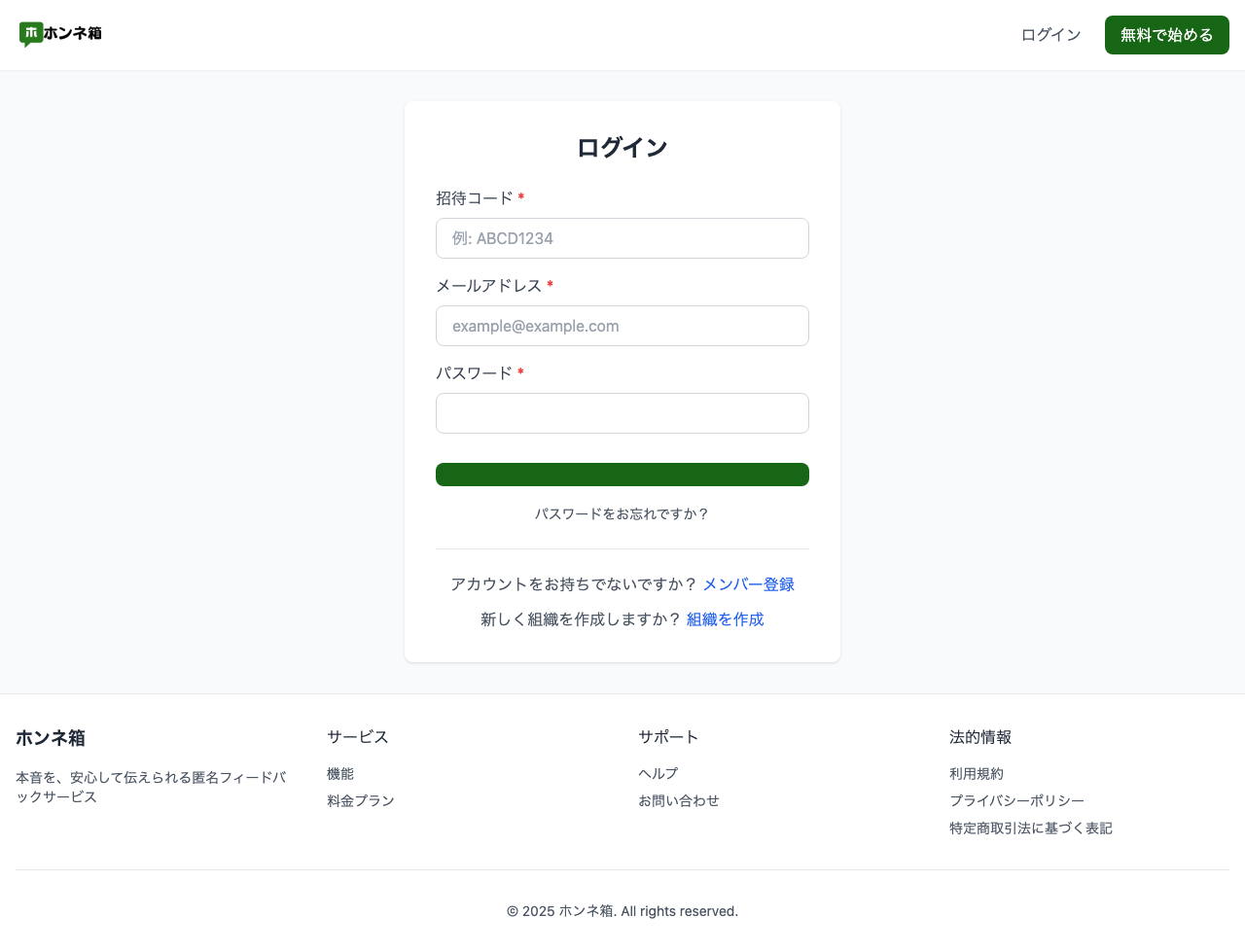This screenshot has height=952, width=1245.
Task: Open the 利用規約 link
Action: click(977, 773)
